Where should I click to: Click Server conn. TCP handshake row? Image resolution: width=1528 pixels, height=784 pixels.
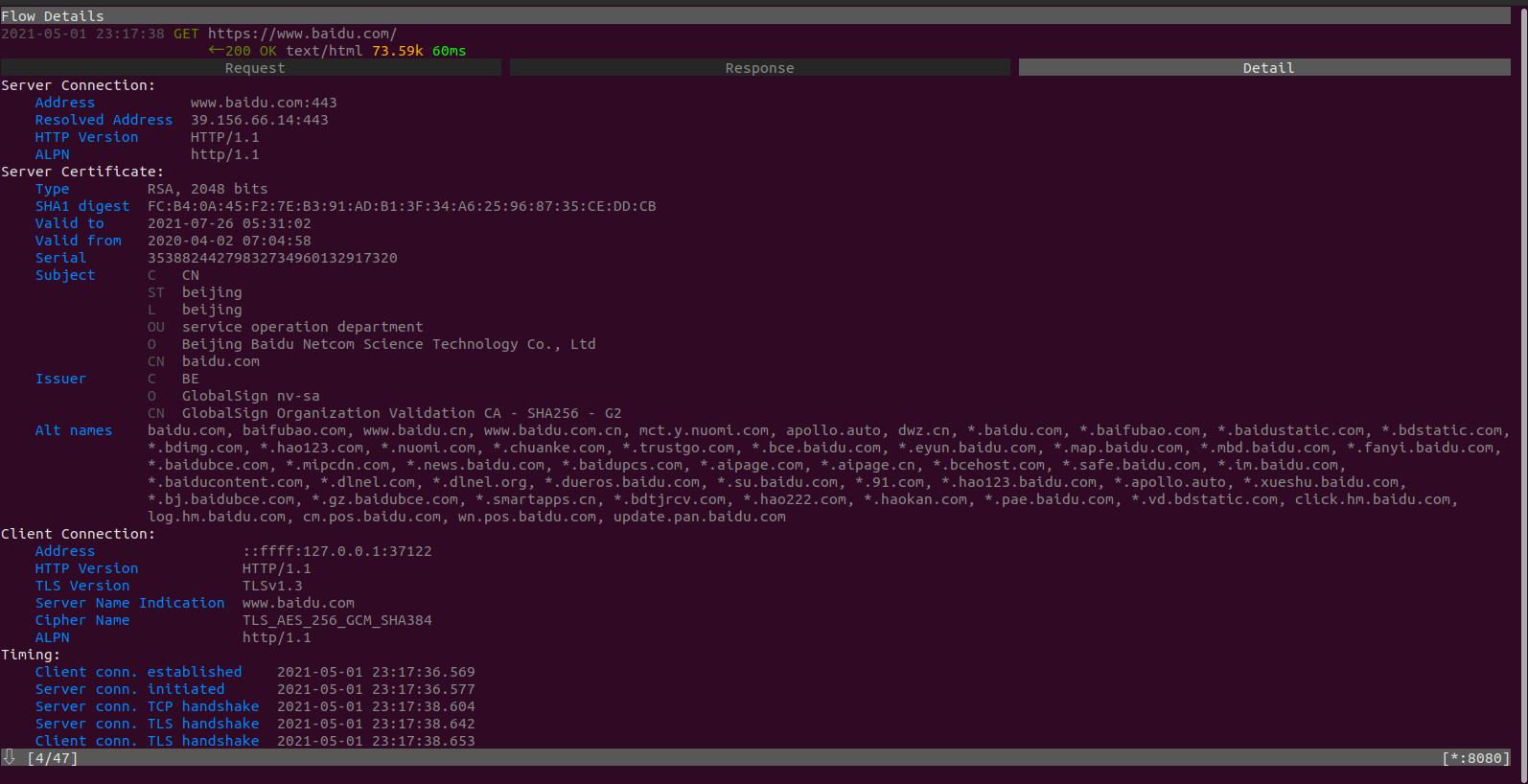(255, 706)
